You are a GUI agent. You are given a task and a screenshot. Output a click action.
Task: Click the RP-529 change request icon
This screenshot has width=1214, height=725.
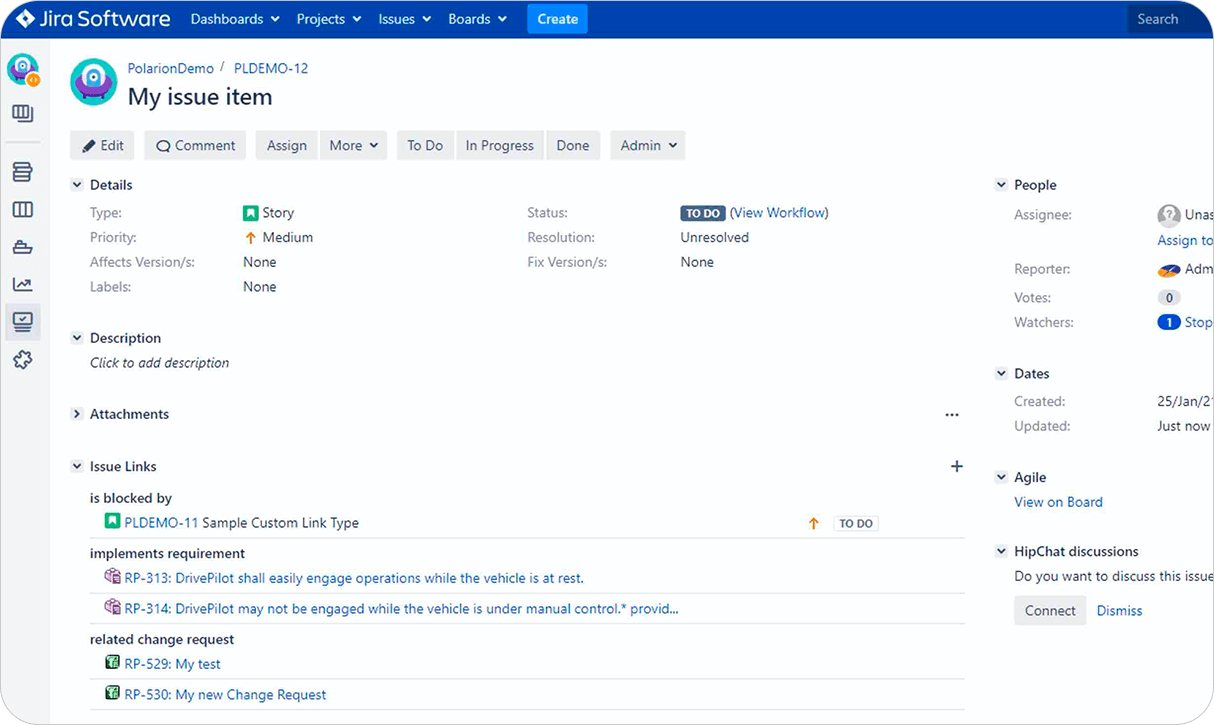pyautogui.click(x=112, y=663)
